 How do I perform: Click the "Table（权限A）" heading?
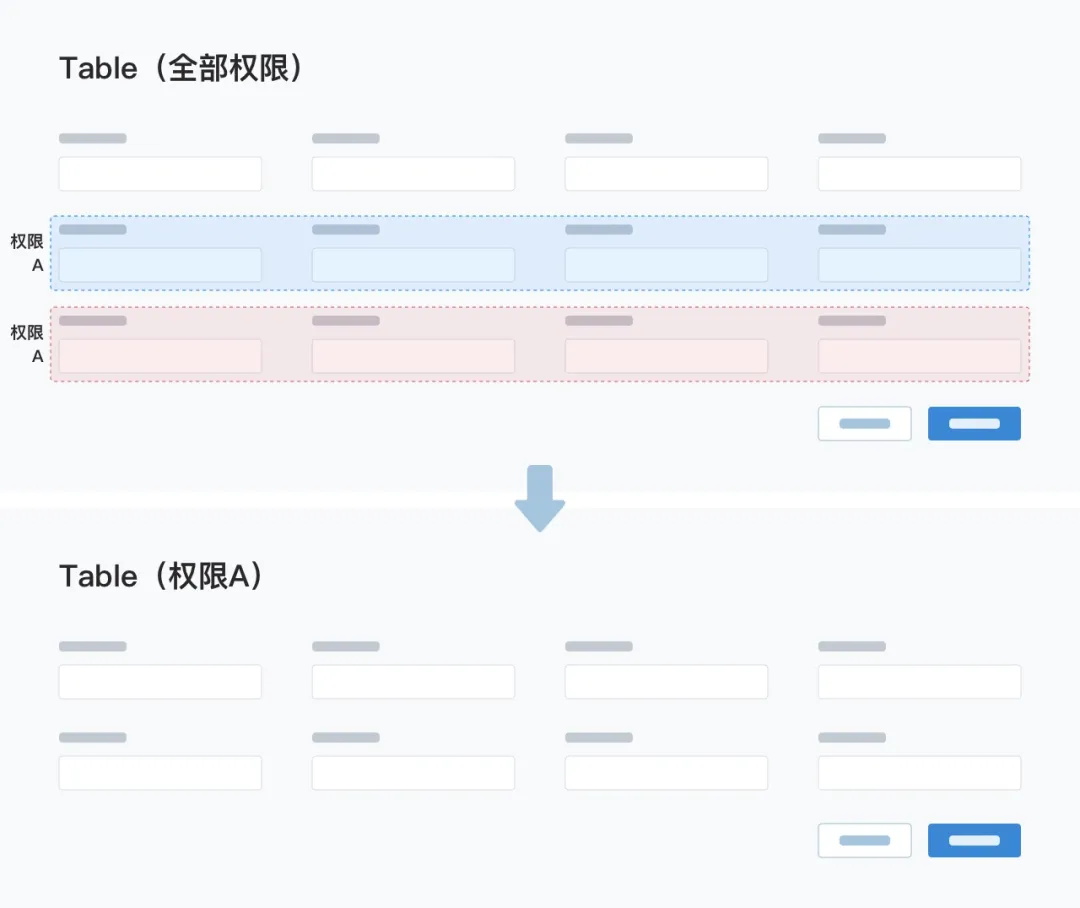161,576
